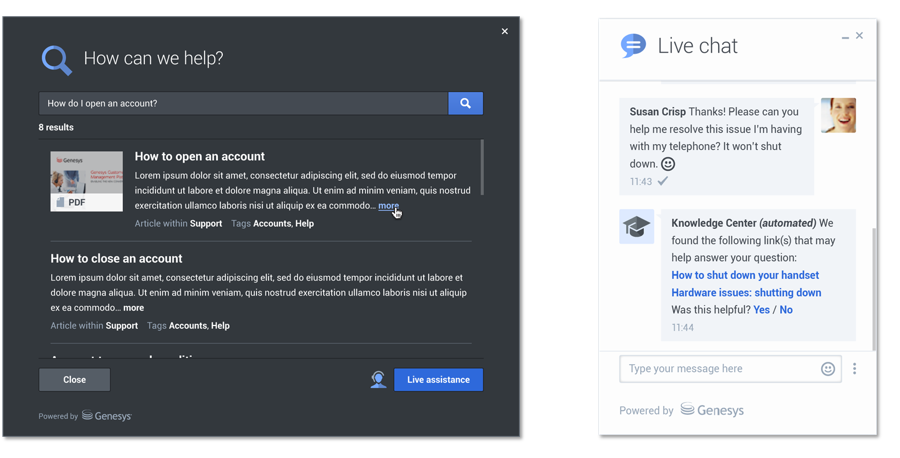The width and height of the screenshot is (900, 458).
Task: Open 'Hardware issues: shutting down' link
Action: pyautogui.click(x=746, y=293)
